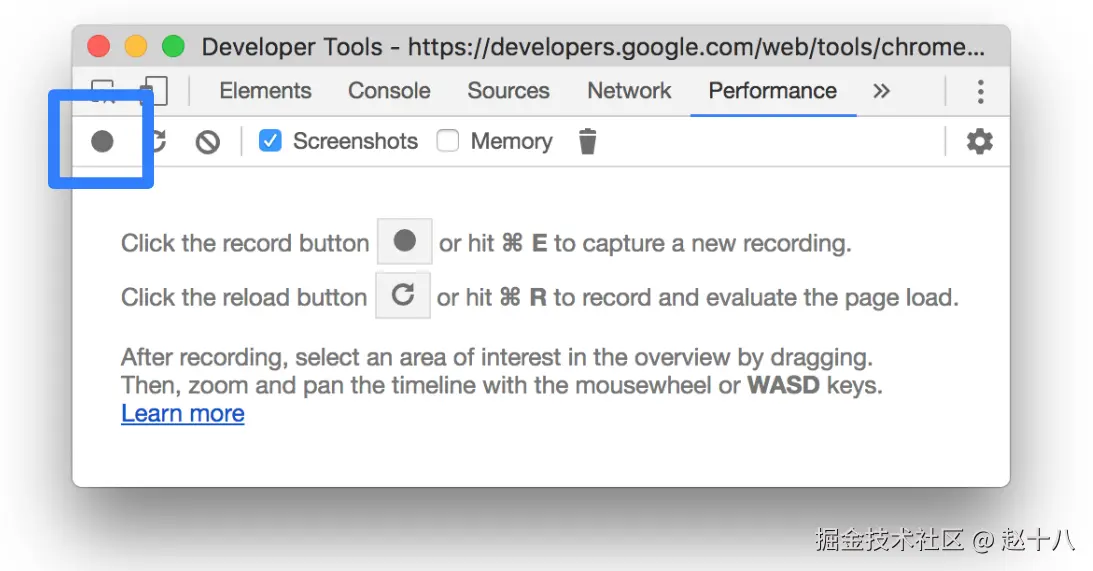1093x571 pixels.
Task: Open capture settings gear icon
Action: tap(979, 142)
